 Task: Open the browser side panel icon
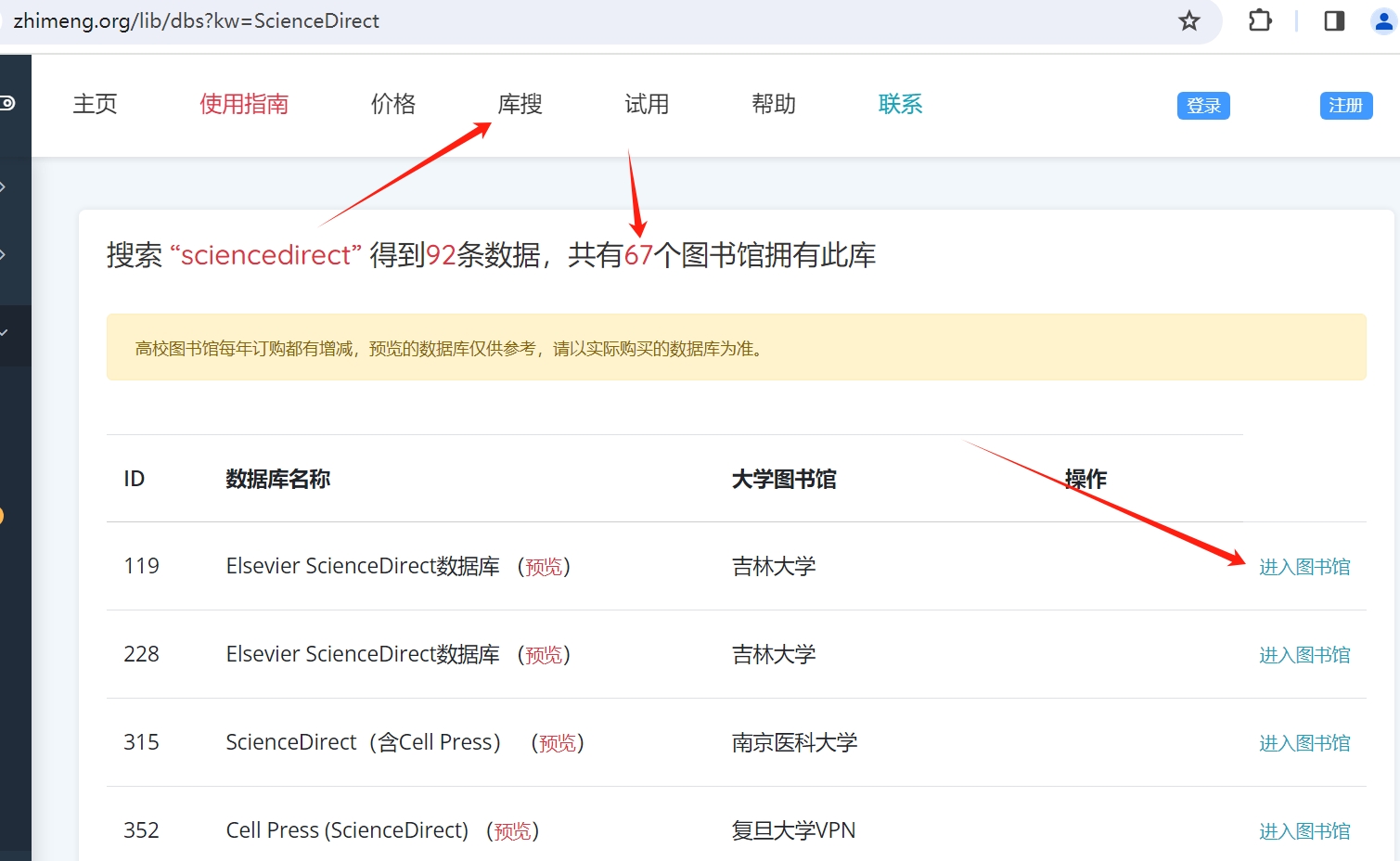coord(1334,20)
